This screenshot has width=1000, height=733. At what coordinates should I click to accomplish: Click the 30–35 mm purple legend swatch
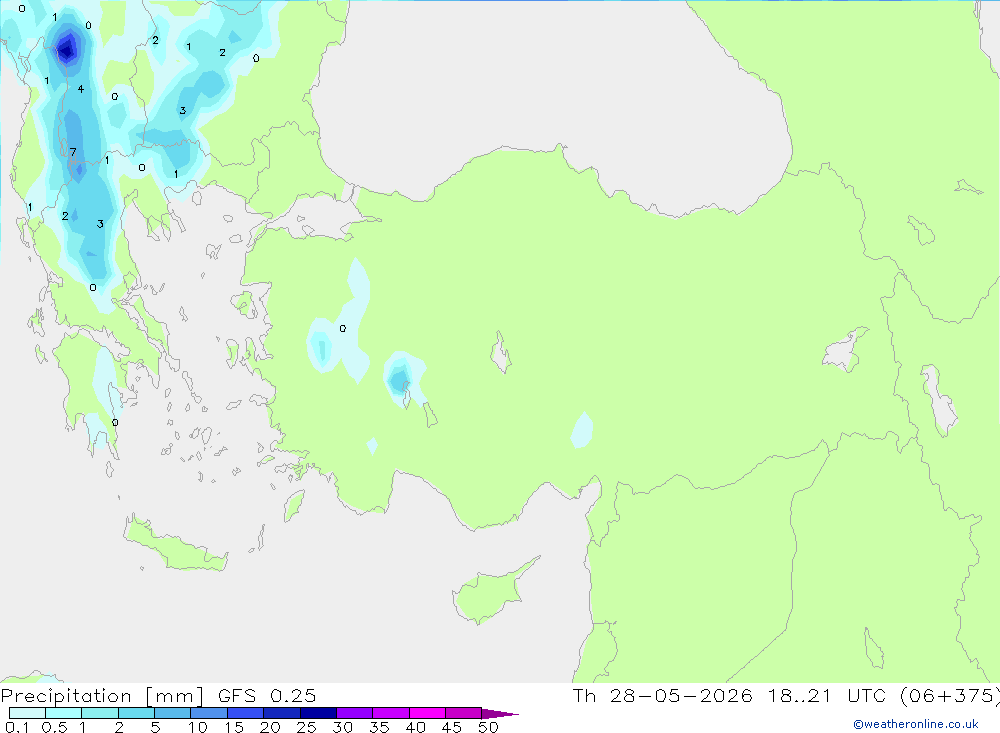point(355,713)
